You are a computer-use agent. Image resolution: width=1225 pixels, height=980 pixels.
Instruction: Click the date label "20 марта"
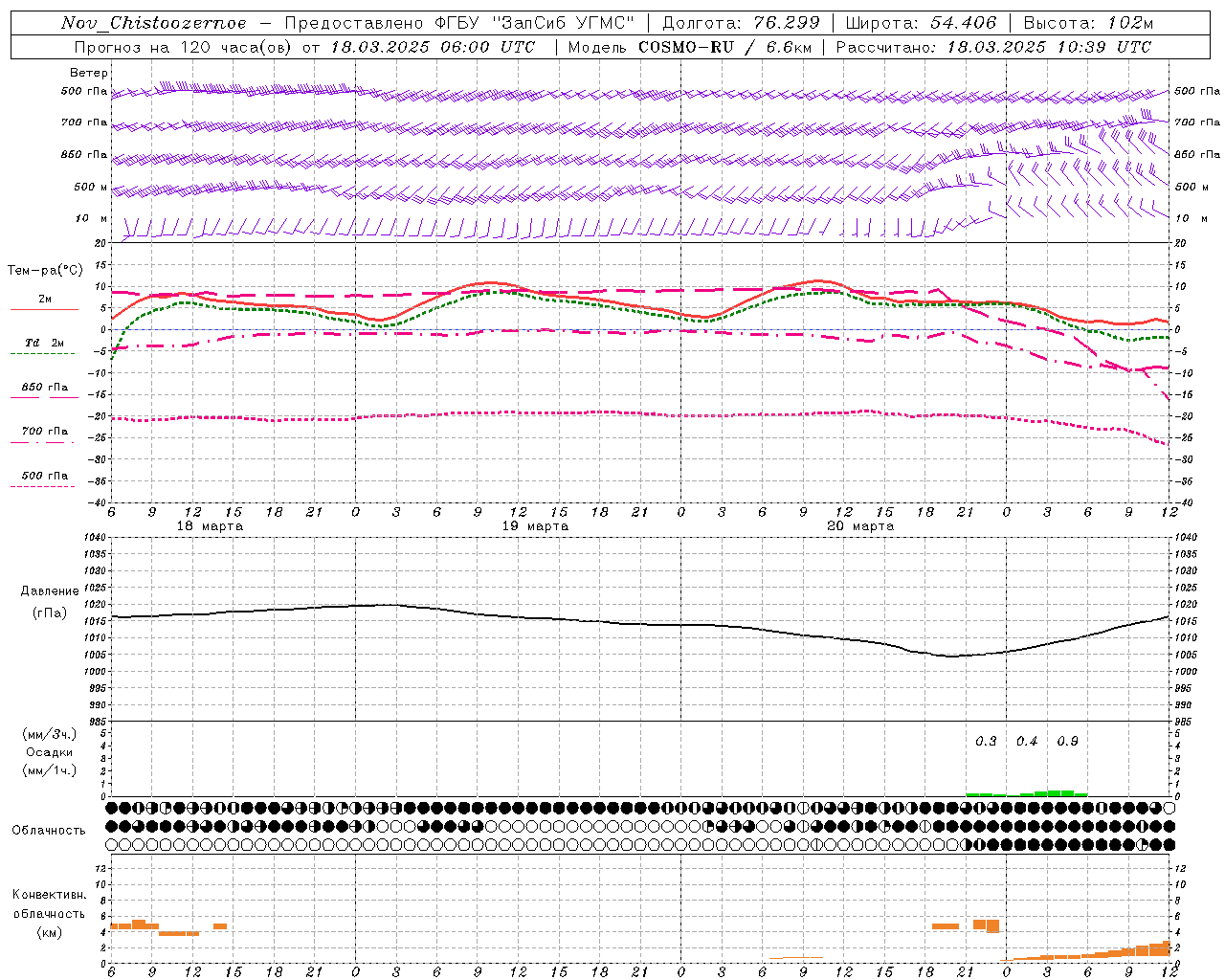[x=860, y=526]
